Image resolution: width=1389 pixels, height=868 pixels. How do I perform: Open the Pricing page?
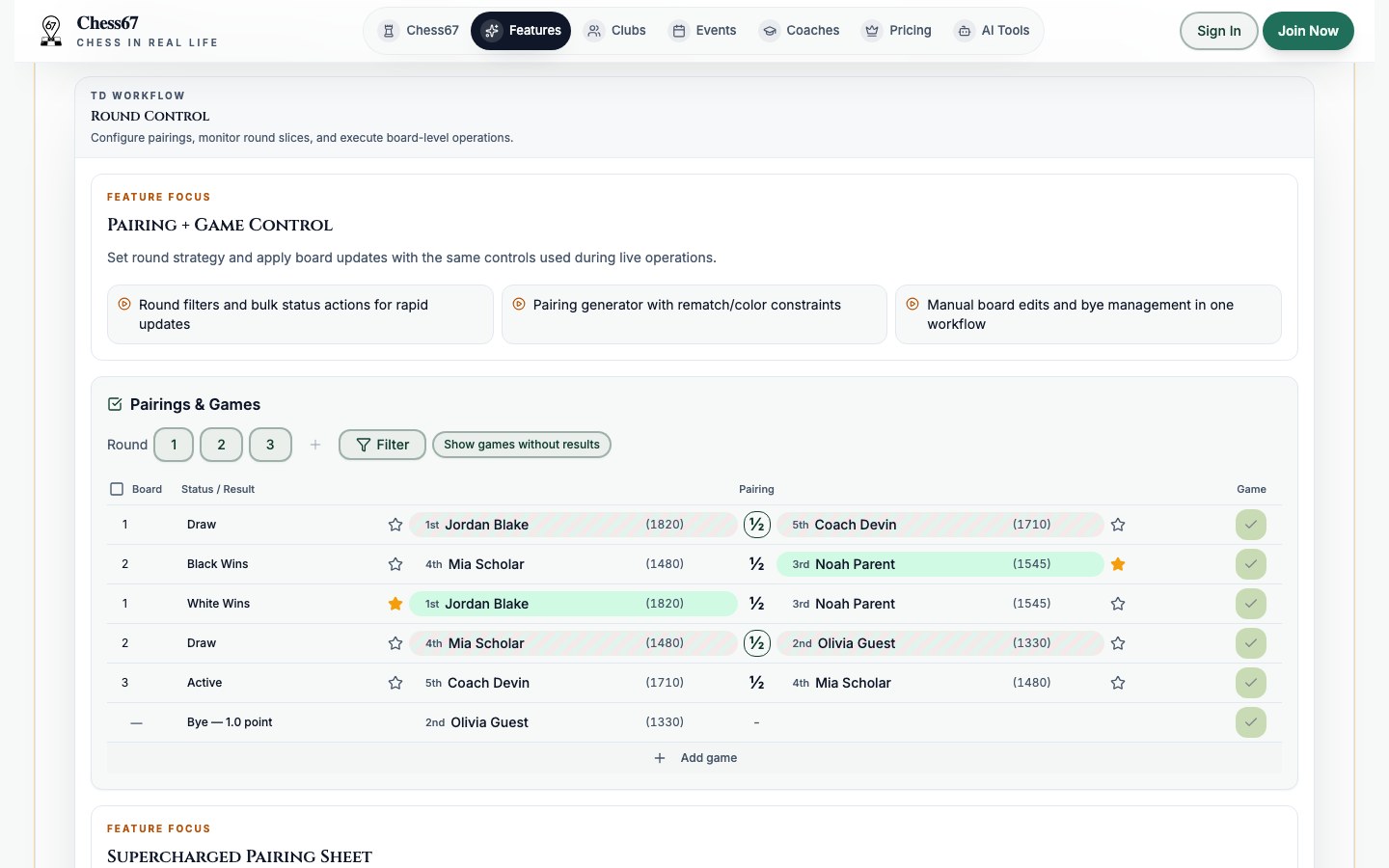point(897,31)
